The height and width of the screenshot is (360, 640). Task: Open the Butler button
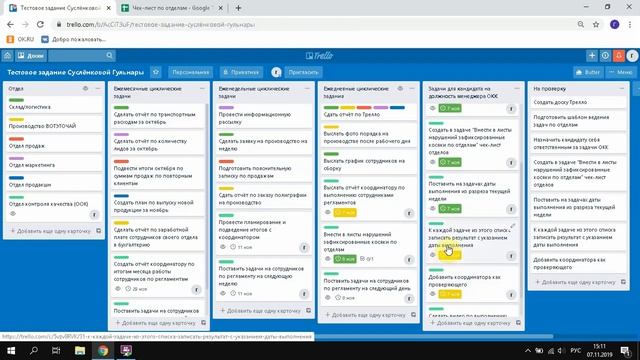pyautogui.click(x=588, y=72)
